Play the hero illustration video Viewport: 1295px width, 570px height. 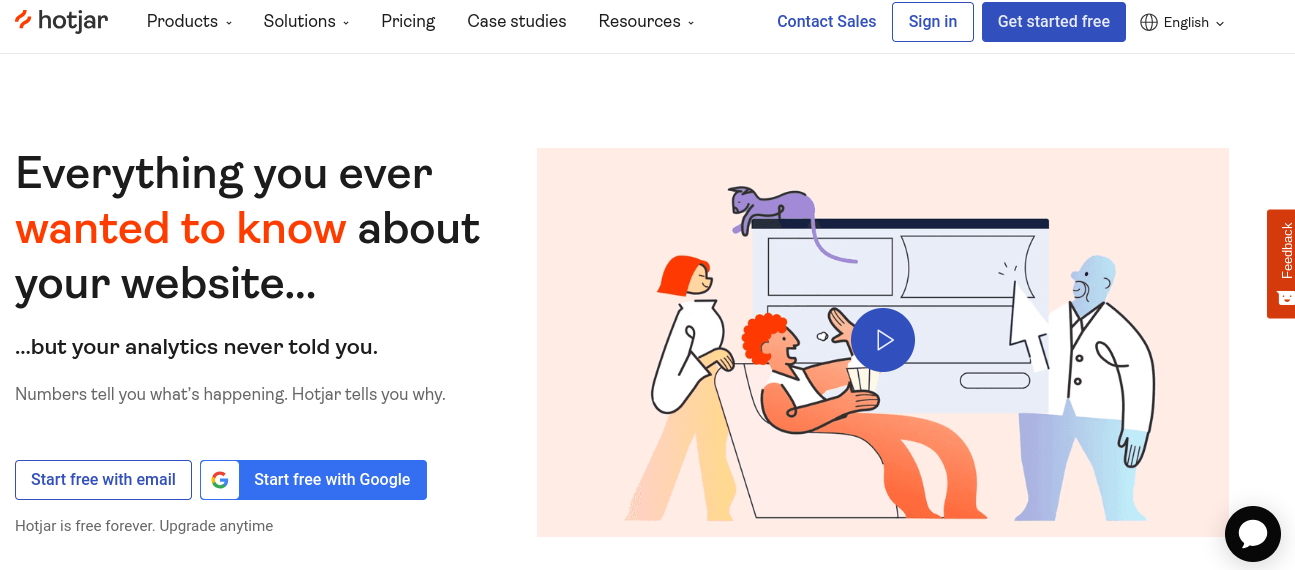coord(883,340)
